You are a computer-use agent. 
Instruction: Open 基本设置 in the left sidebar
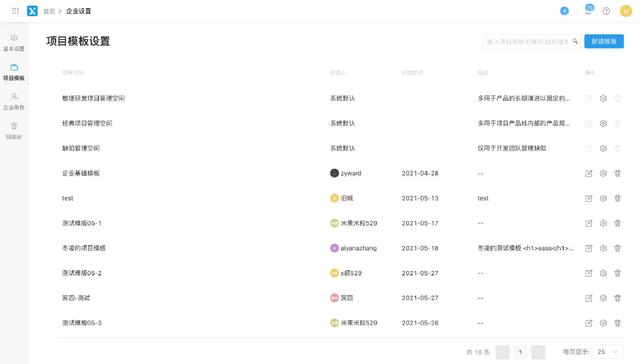point(14,43)
